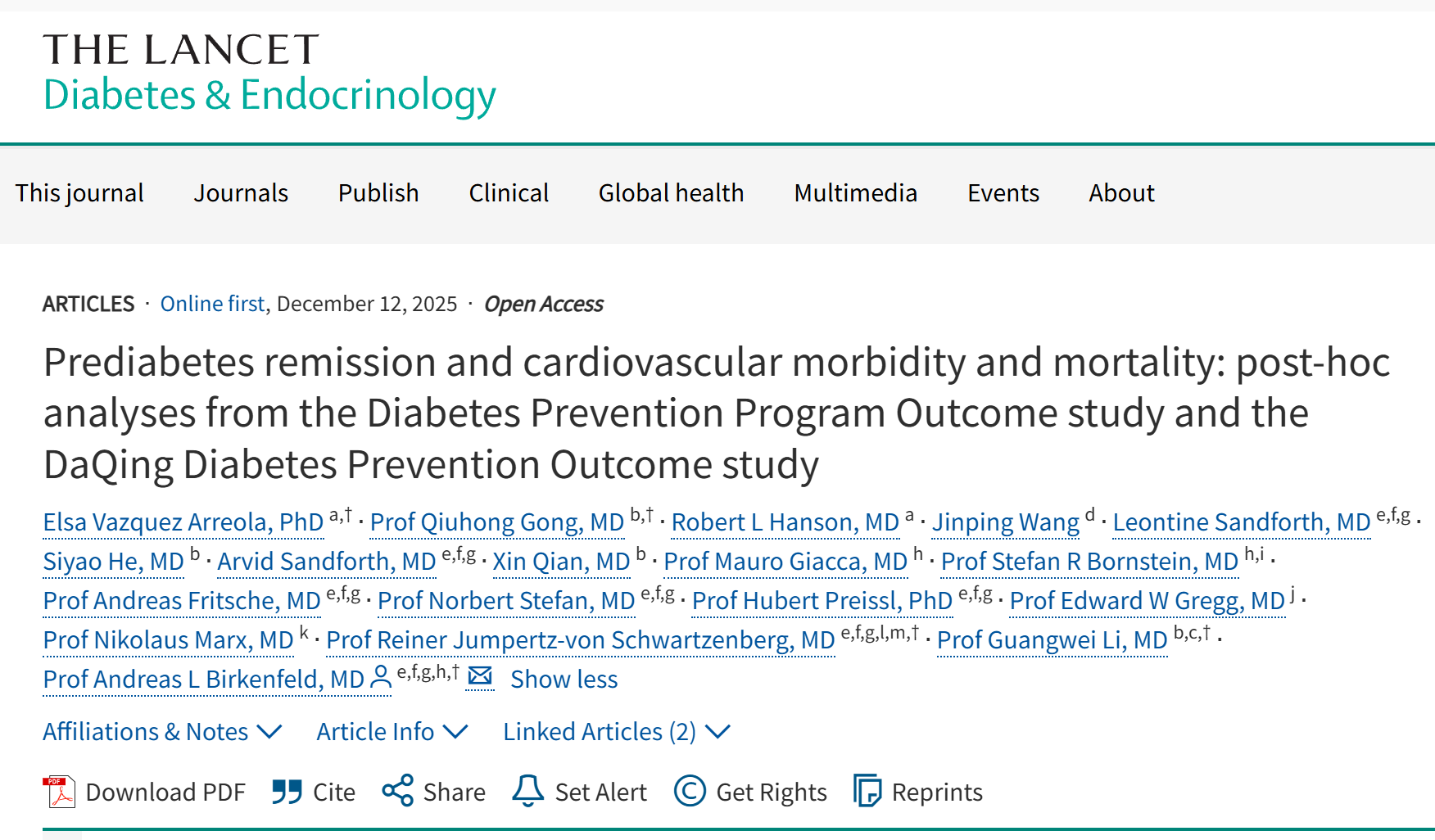Click the Share icon

pos(398,792)
